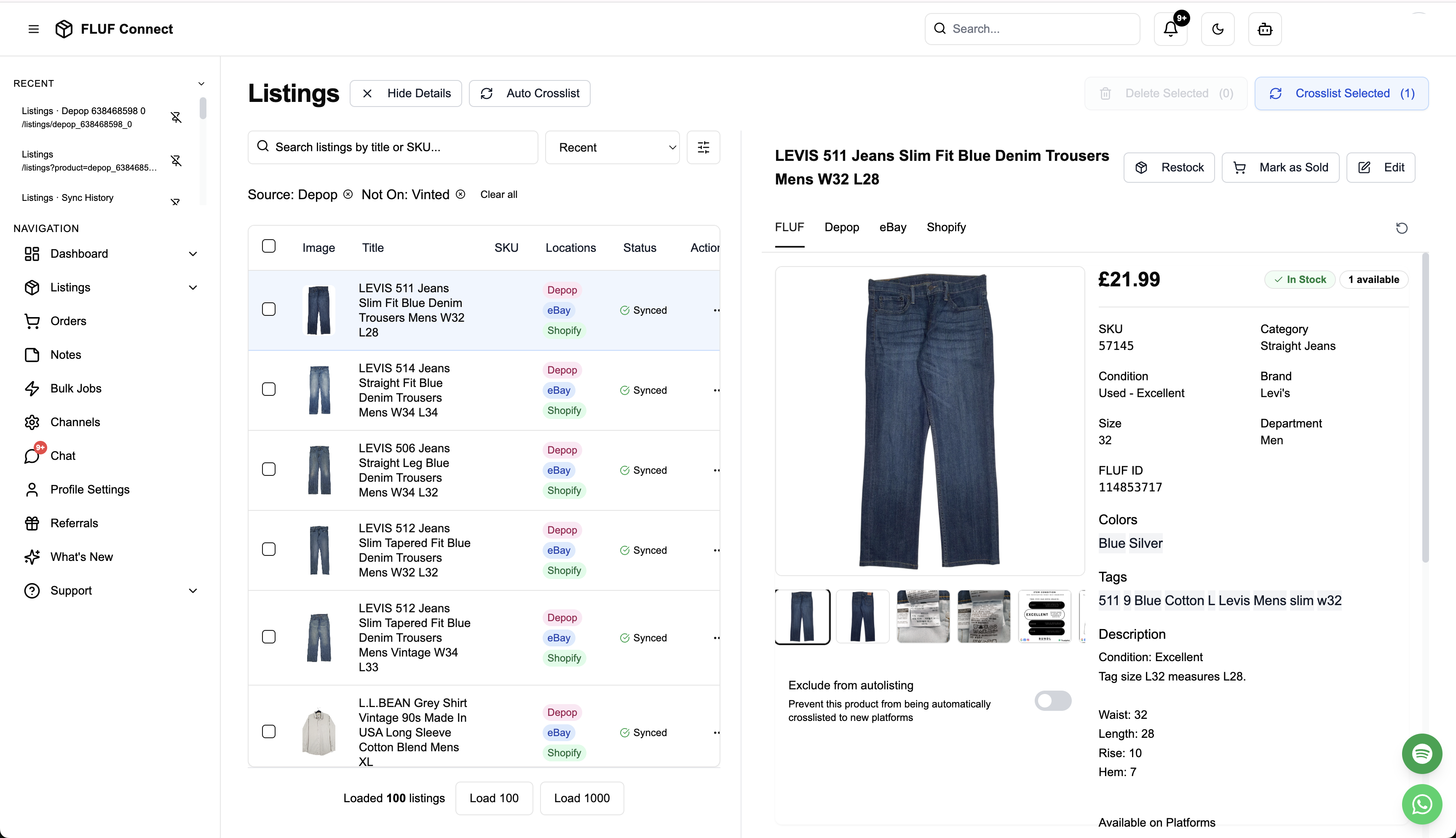The image size is (1456, 838).
Task: Click the reset icon above the product price
Action: click(x=1402, y=228)
